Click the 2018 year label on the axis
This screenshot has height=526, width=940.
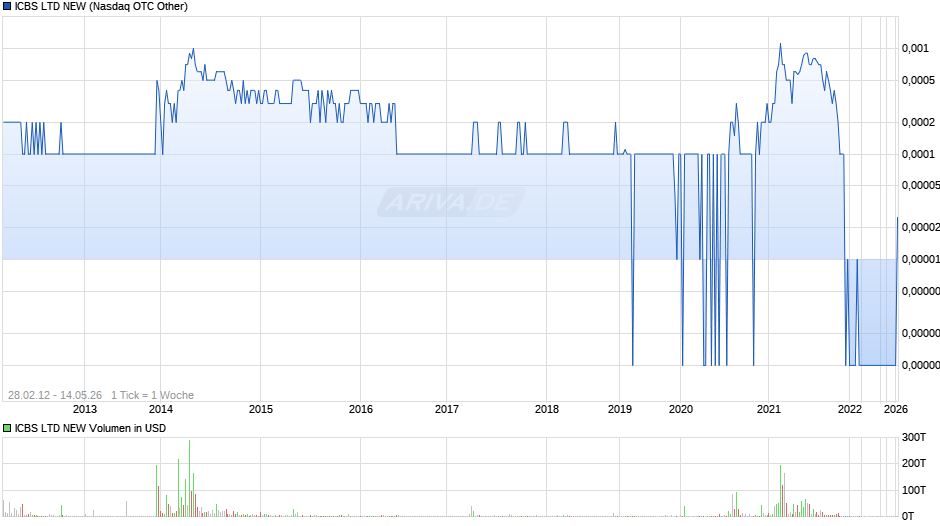coord(547,409)
